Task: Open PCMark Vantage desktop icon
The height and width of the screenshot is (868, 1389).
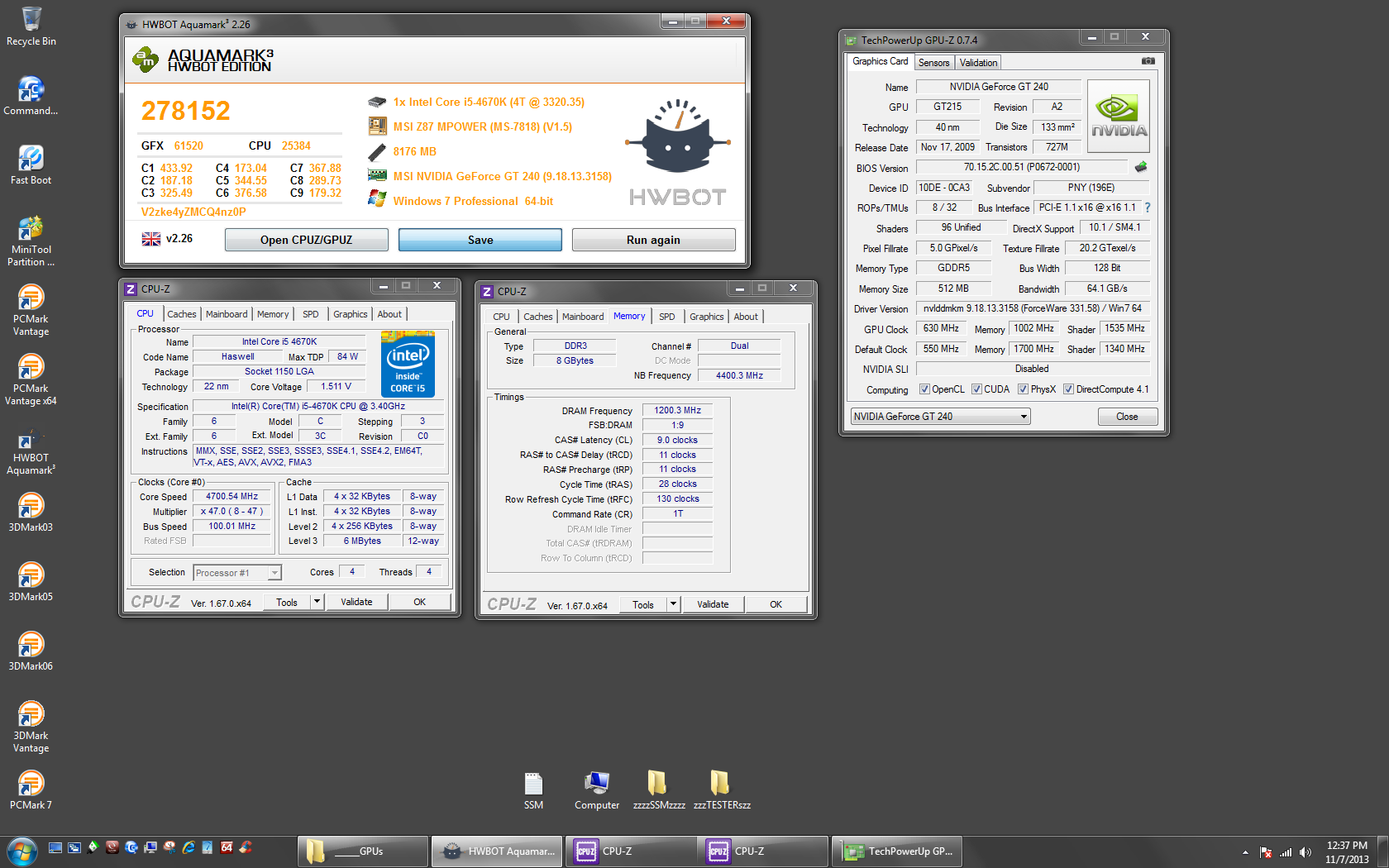Action: 31,310
